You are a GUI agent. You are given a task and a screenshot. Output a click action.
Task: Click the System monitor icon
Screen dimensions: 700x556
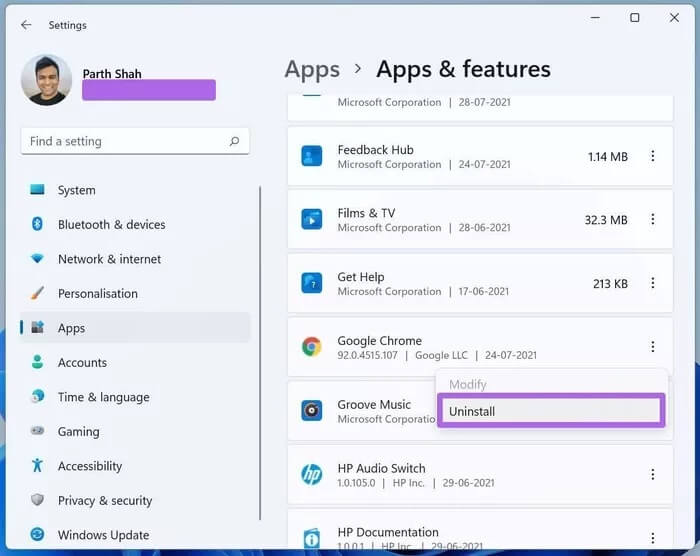click(x=37, y=190)
